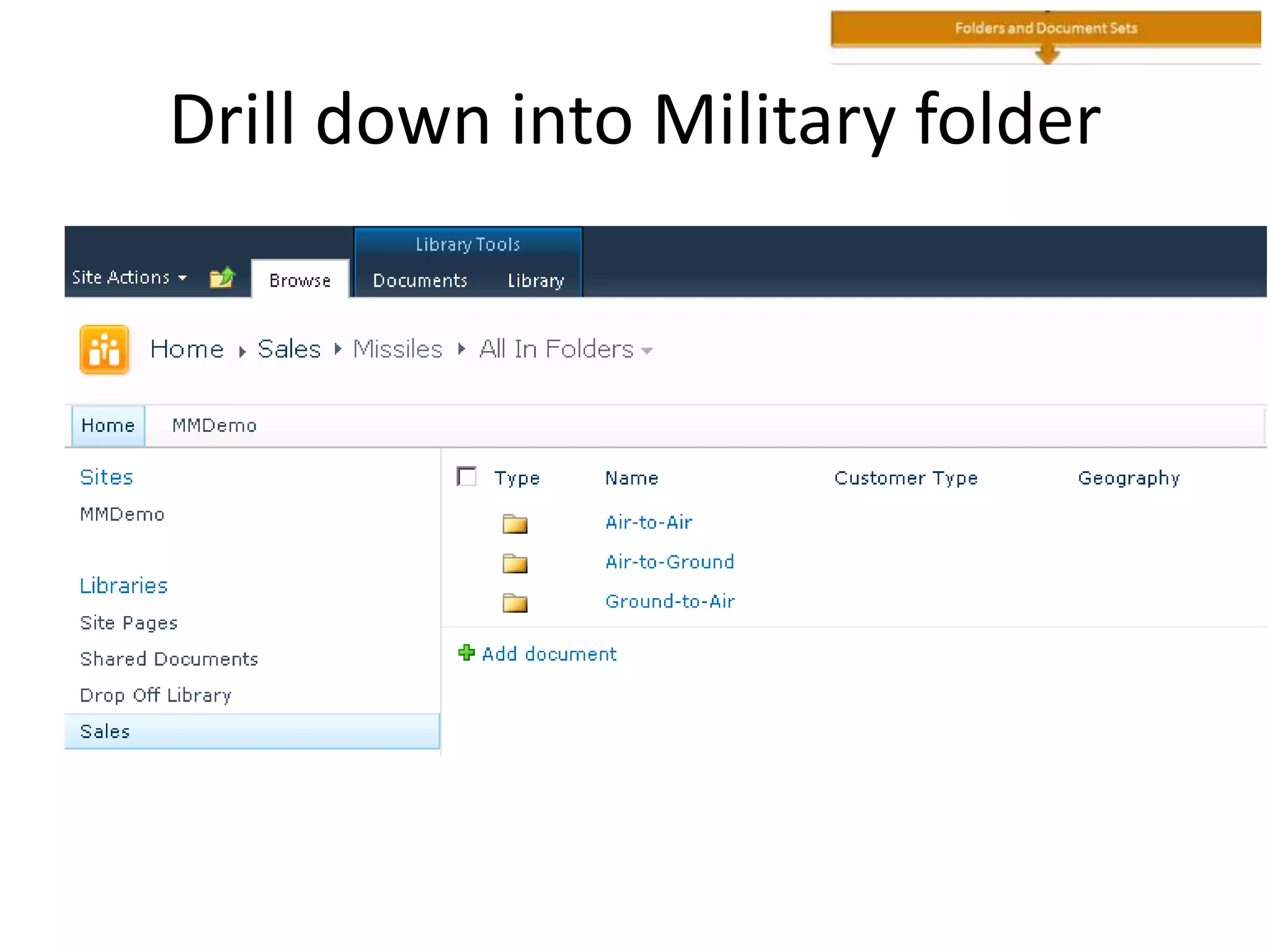Screen dimensions: 1270x952
Task: Click the Missiles breadcrumb link
Action: [x=397, y=349]
